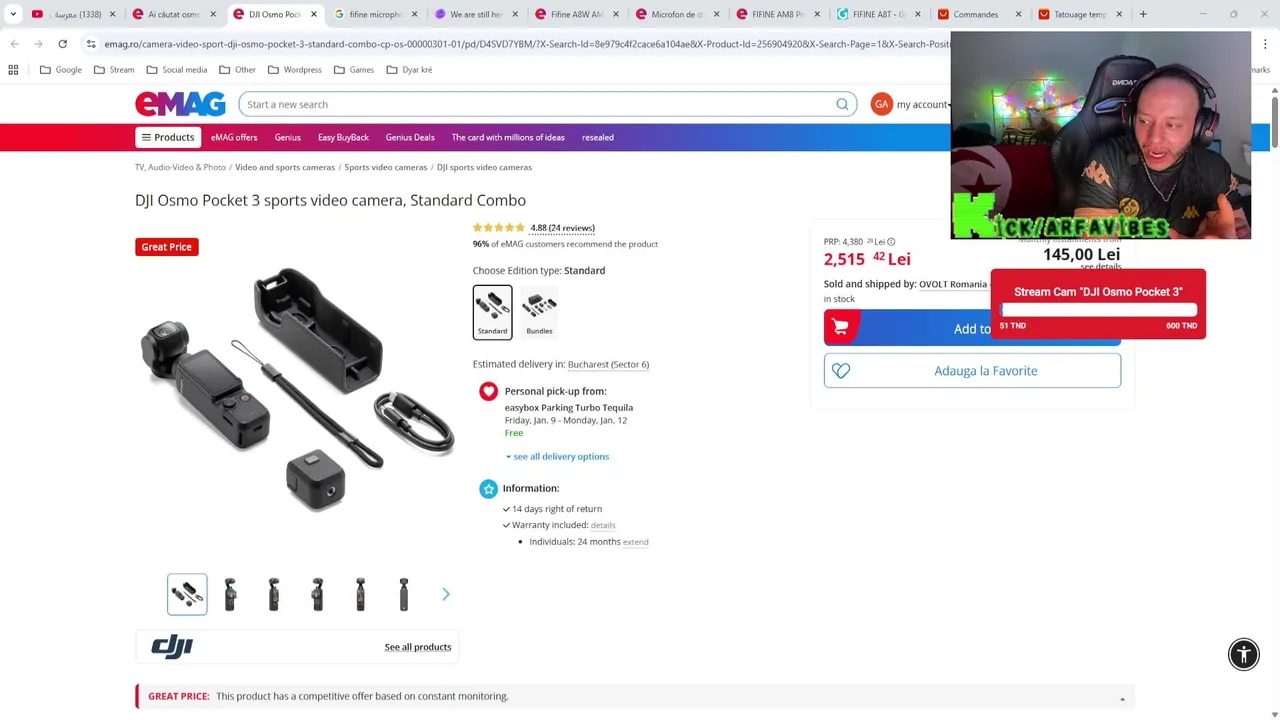Click the eMAG logo

180,104
